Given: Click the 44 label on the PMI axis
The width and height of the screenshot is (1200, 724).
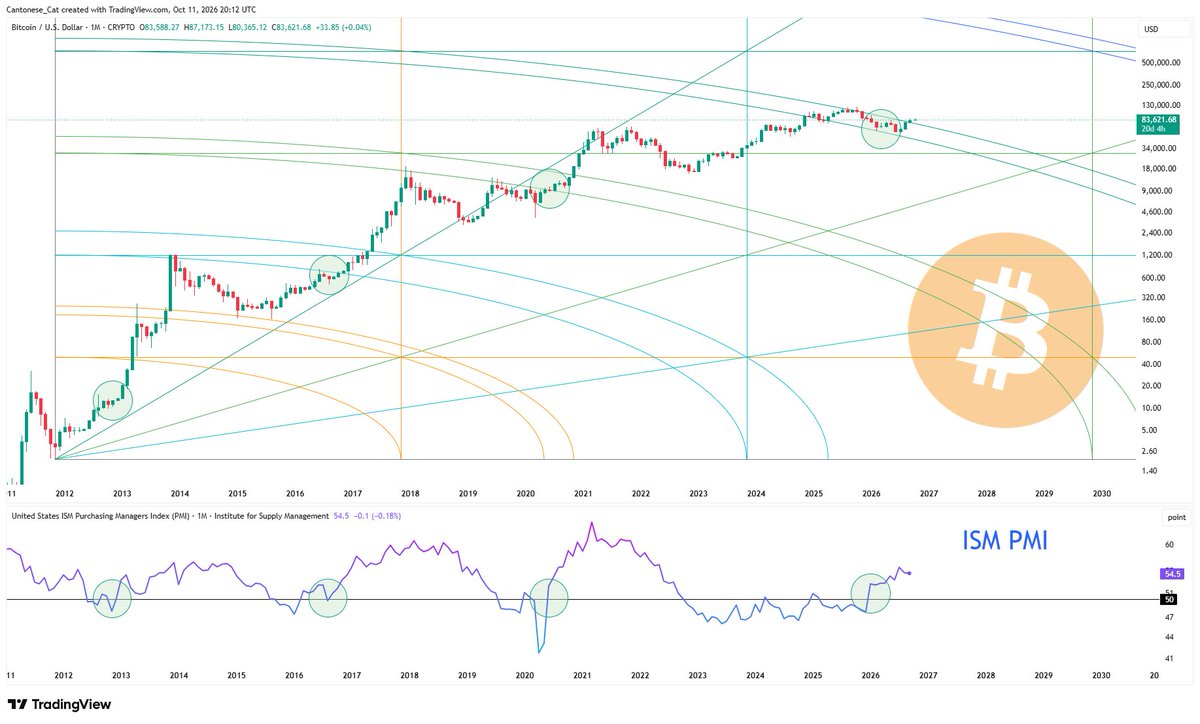Looking at the screenshot, I should coord(1169,637).
